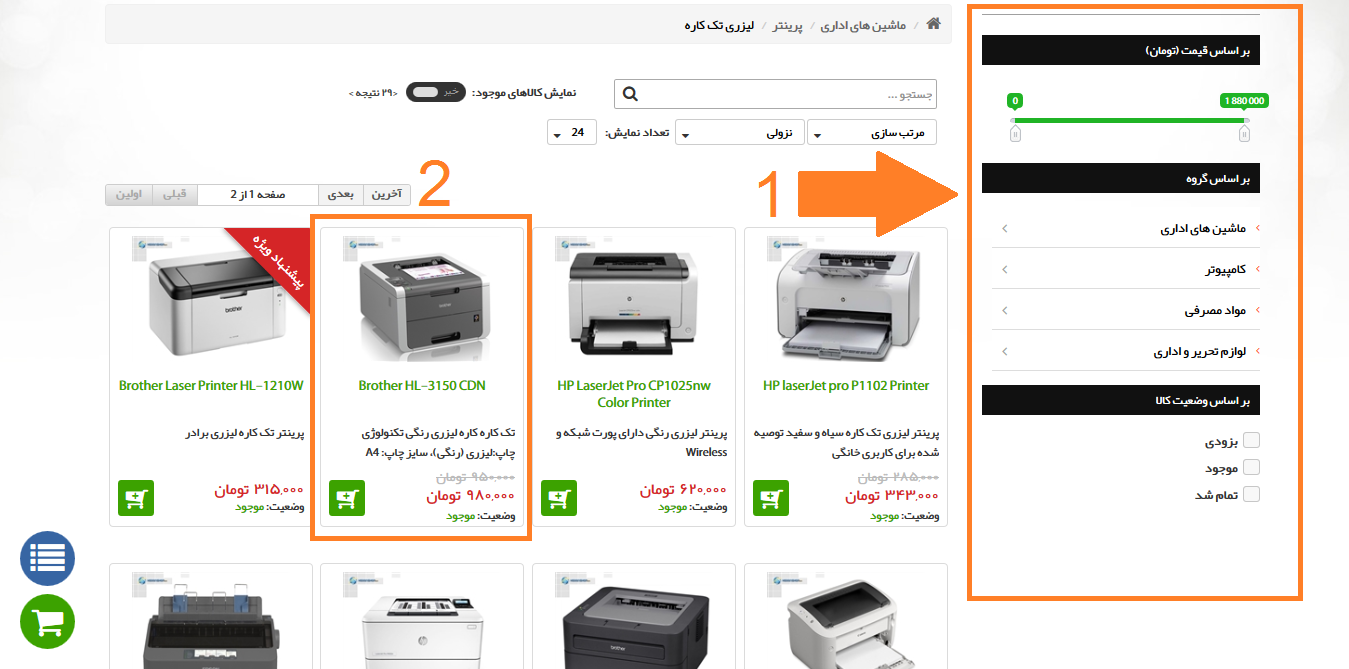Open the blue floating list menu icon
The width and height of the screenshot is (1349, 669).
point(48,557)
